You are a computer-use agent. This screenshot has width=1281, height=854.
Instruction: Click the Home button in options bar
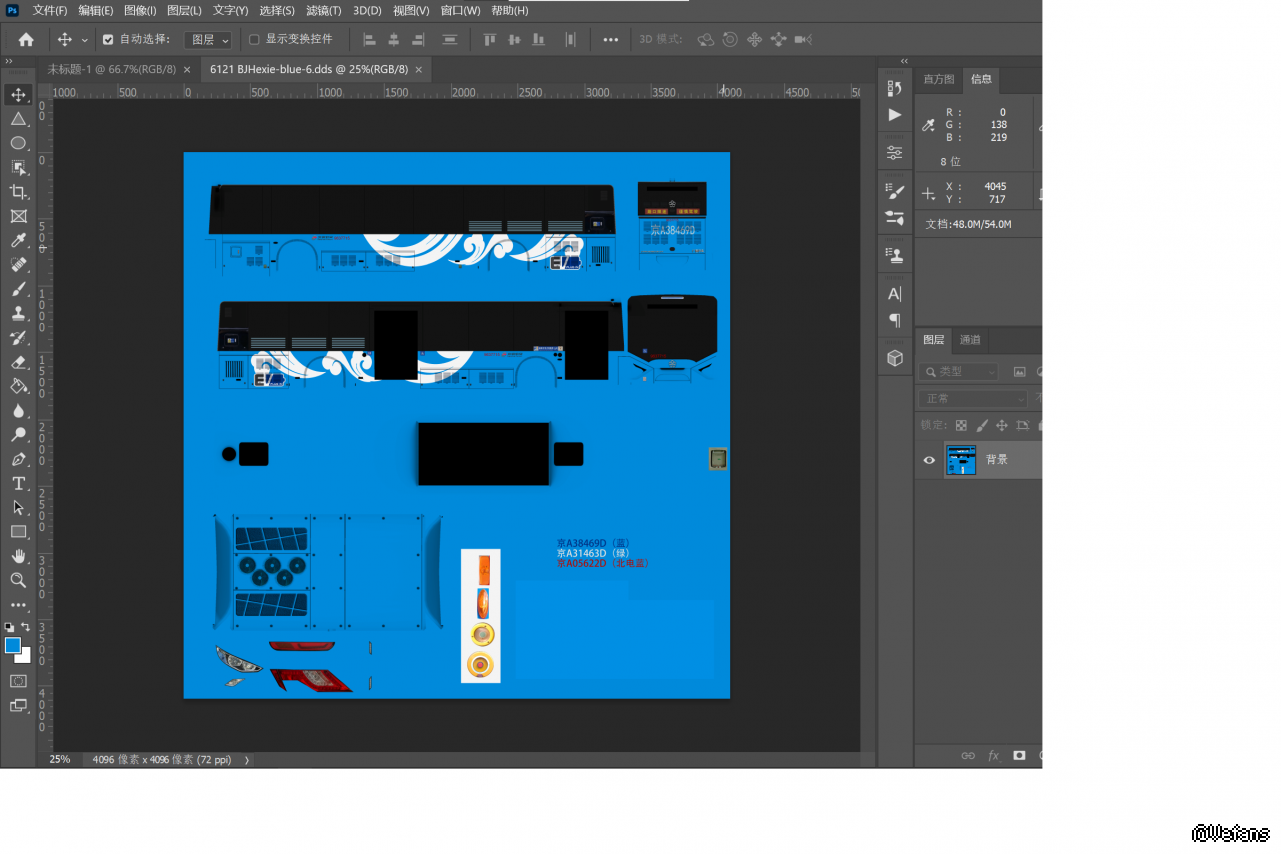coord(26,40)
